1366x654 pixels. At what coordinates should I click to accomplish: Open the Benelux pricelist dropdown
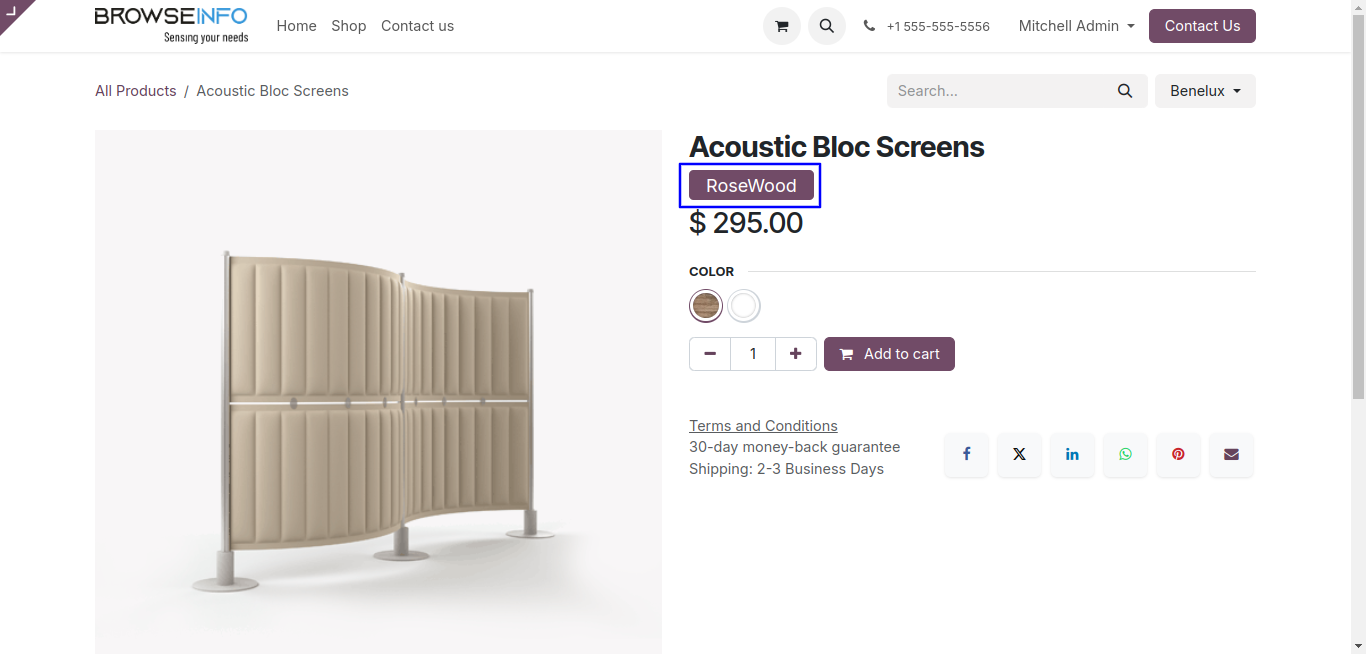(1205, 91)
